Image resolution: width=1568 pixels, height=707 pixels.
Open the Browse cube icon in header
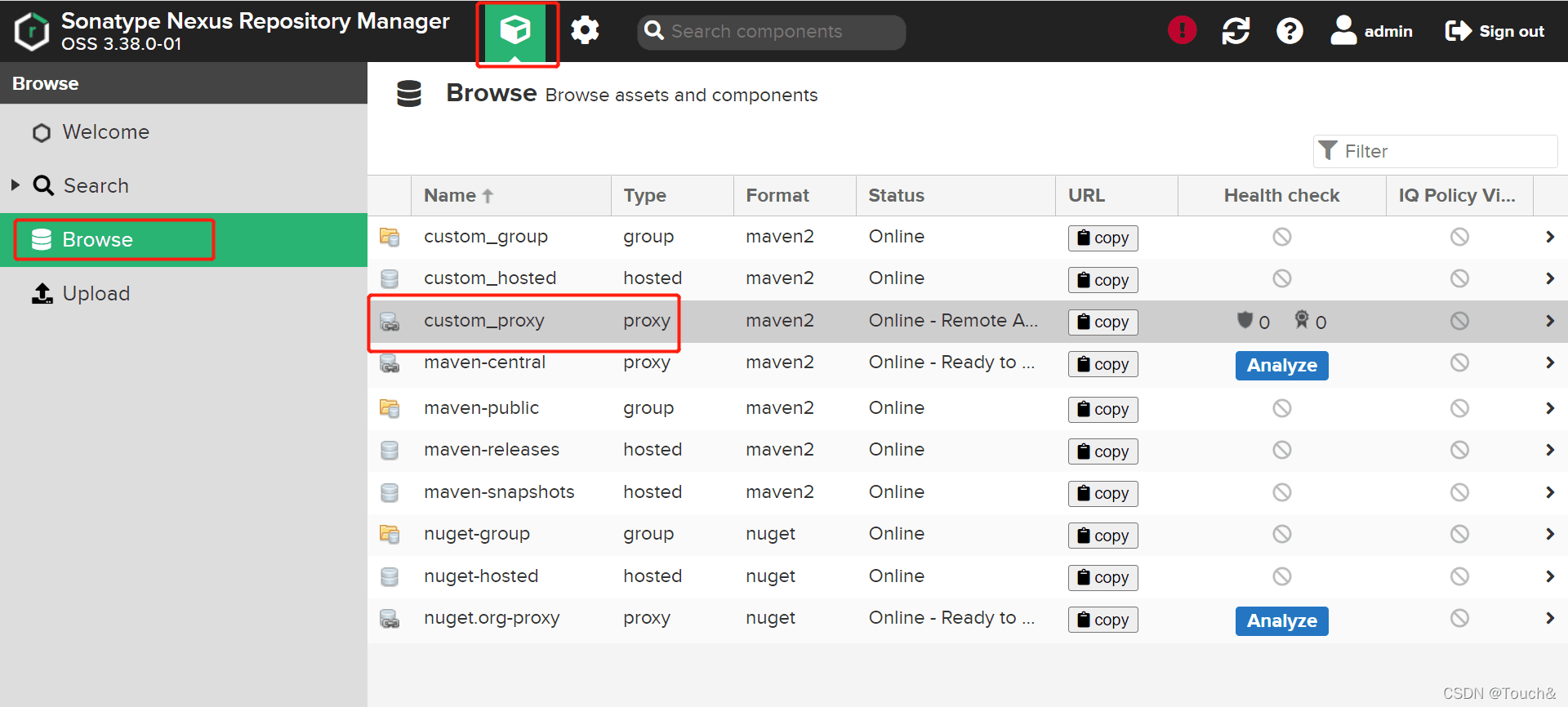coord(515,31)
